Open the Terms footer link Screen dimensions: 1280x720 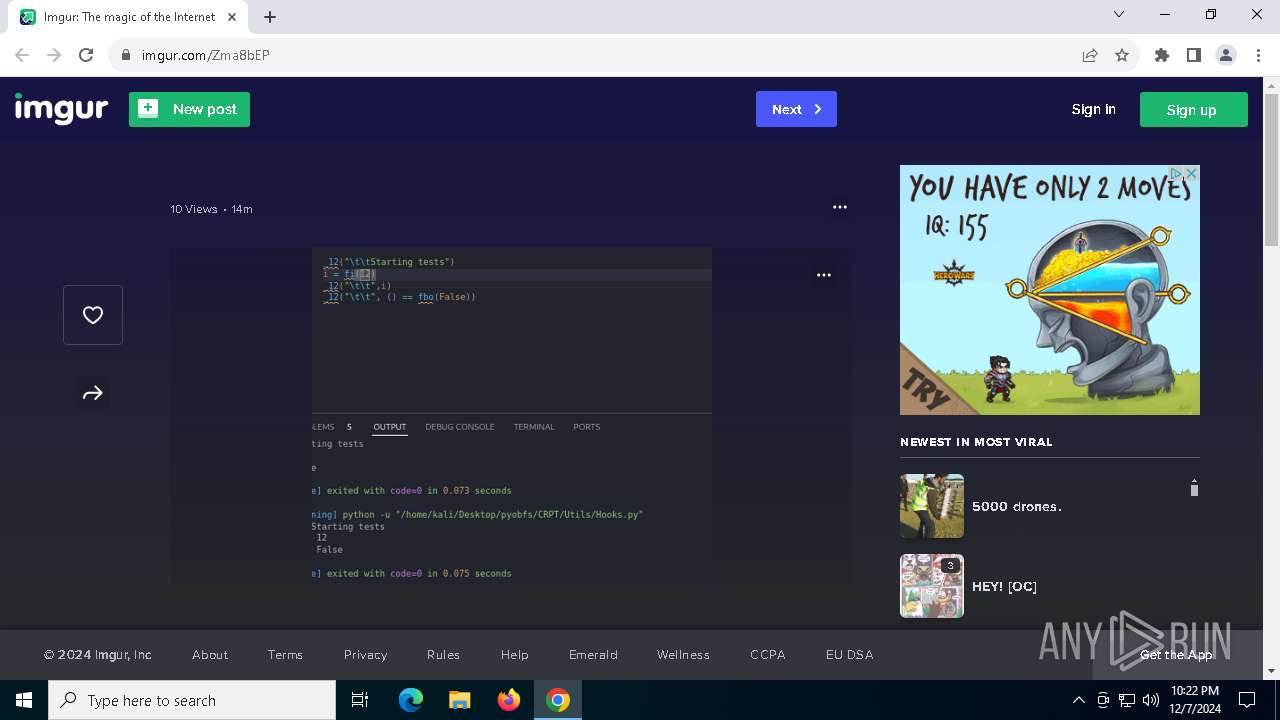[x=285, y=655]
